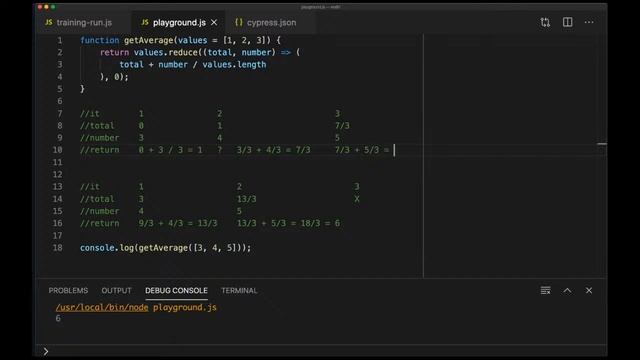Click the compare changes icon
The height and width of the screenshot is (360, 640).
tap(545, 22)
